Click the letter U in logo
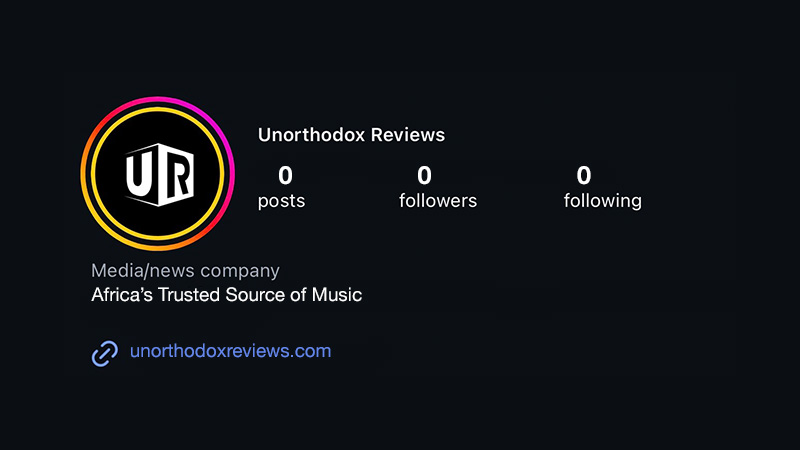This screenshot has height=450, width=800. [x=140, y=173]
